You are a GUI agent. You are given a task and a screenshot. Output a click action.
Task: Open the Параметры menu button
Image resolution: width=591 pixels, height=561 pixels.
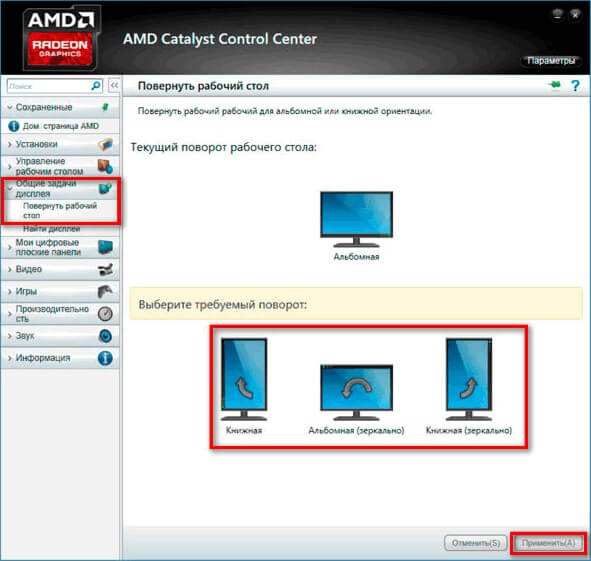[x=551, y=61]
